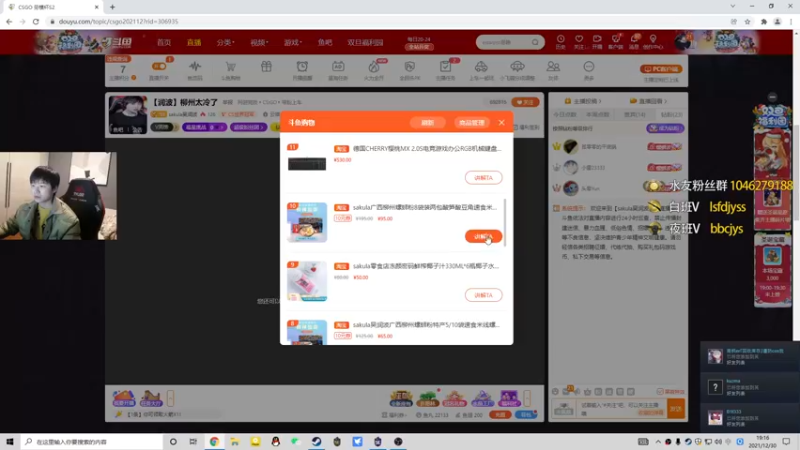Open the 消息 message notifications icon
The image size is (800, 450).
click(634, 42)
